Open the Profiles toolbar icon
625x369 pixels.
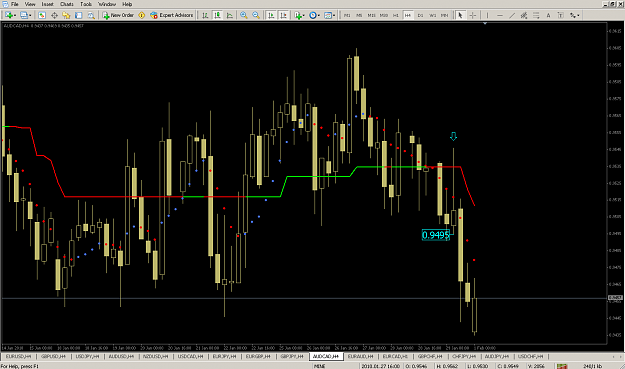point(24,15)
